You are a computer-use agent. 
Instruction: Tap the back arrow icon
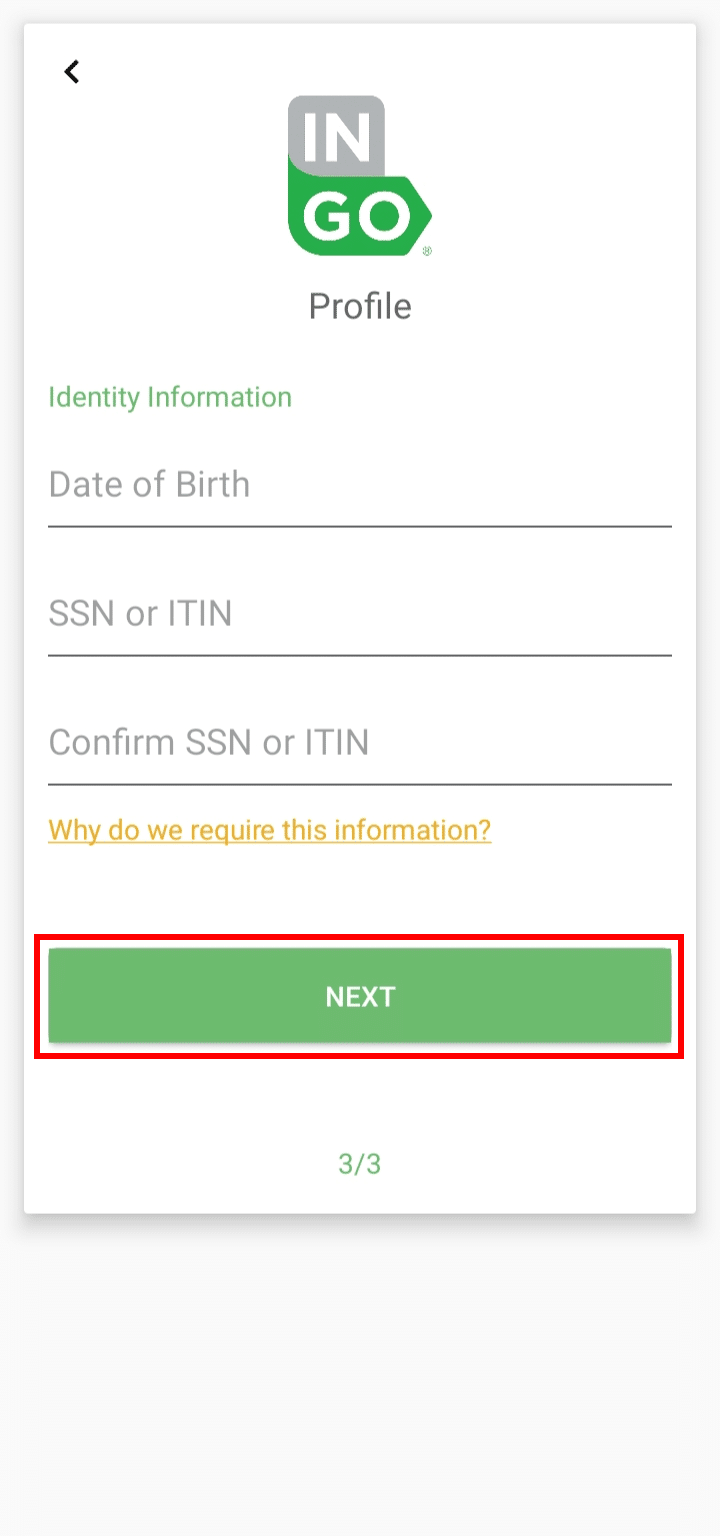(x=71, y=72)
